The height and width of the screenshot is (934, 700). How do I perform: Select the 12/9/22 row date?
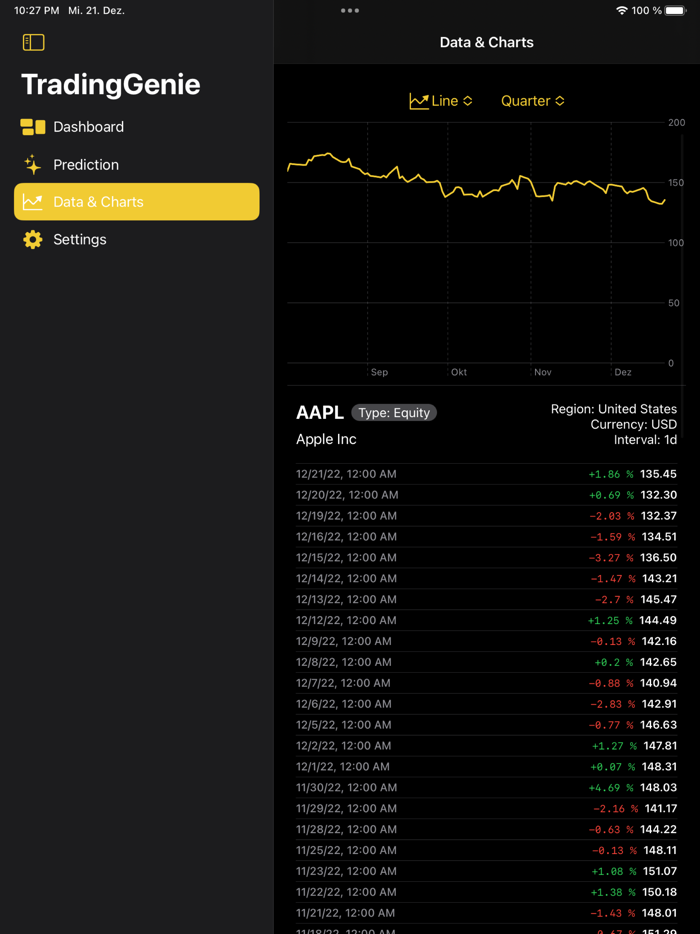pyautogui.click(x=344, y=641)
